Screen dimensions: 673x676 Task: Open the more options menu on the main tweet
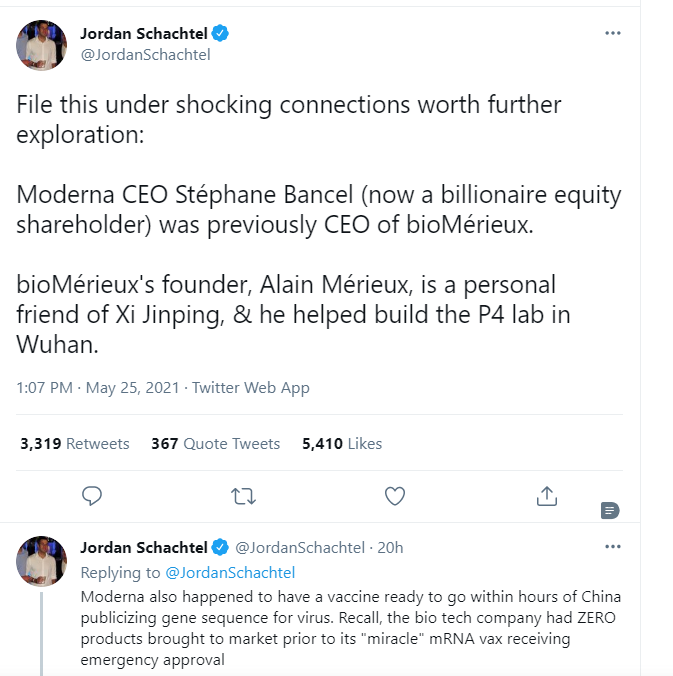(613, 33)
